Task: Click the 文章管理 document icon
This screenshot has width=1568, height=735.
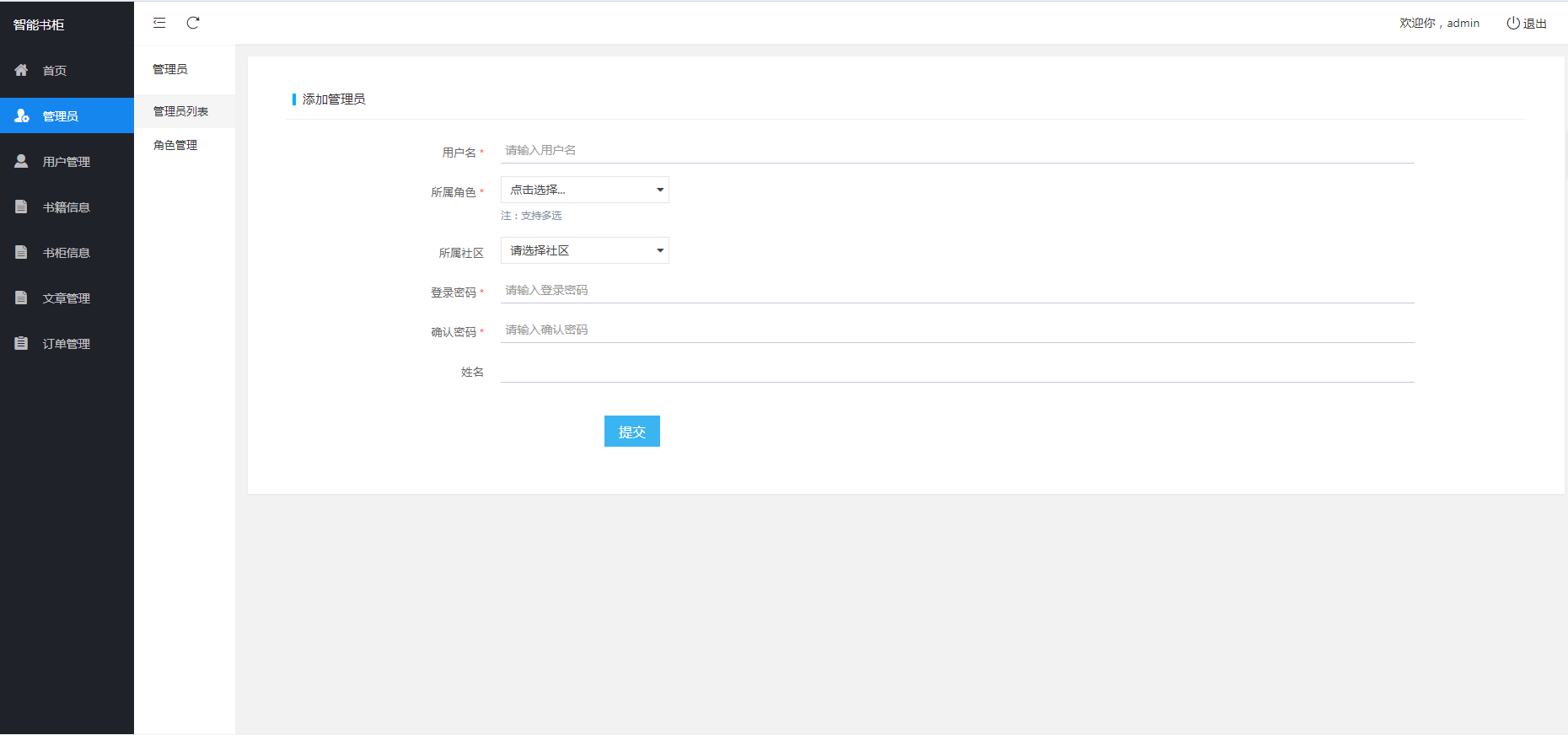Action: point(21,298)
